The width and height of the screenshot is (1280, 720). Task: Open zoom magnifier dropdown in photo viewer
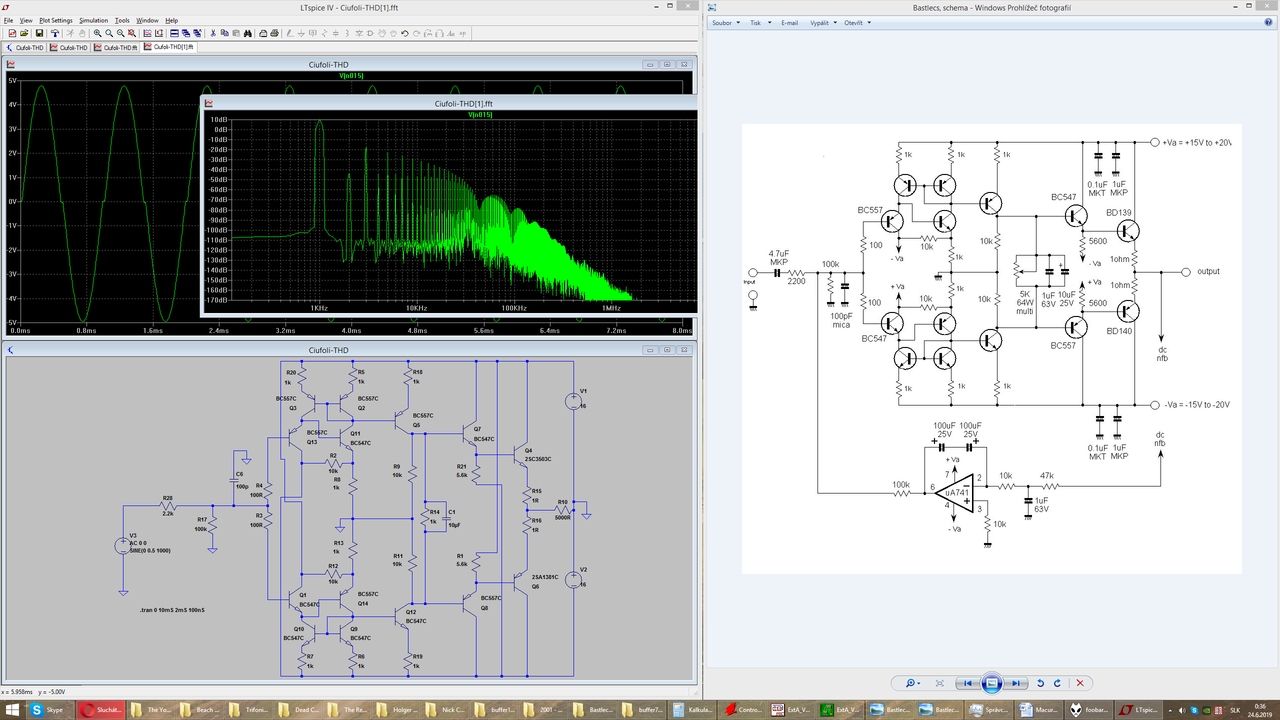click(913, 683)
